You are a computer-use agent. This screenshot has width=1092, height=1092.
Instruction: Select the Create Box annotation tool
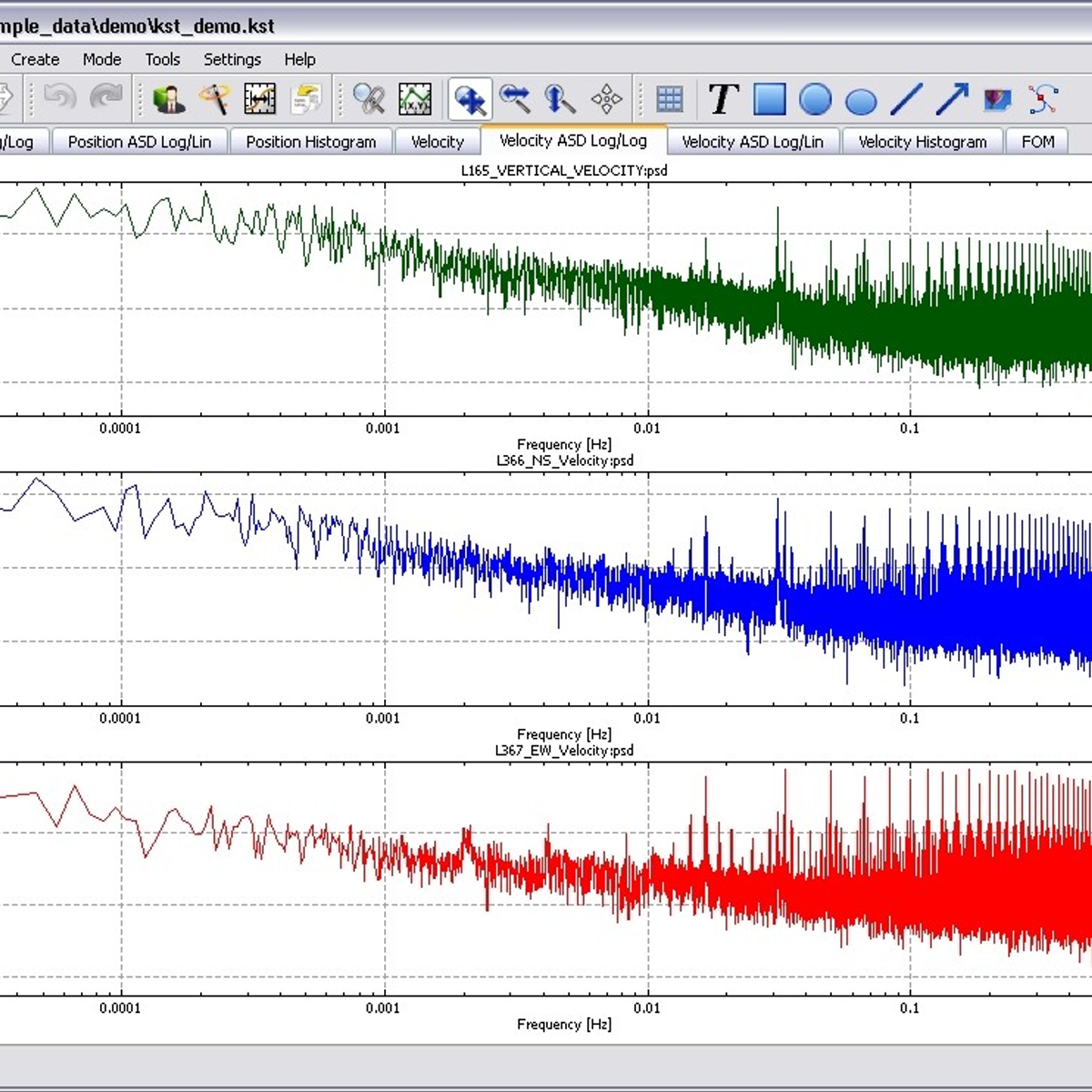point(771,98)
